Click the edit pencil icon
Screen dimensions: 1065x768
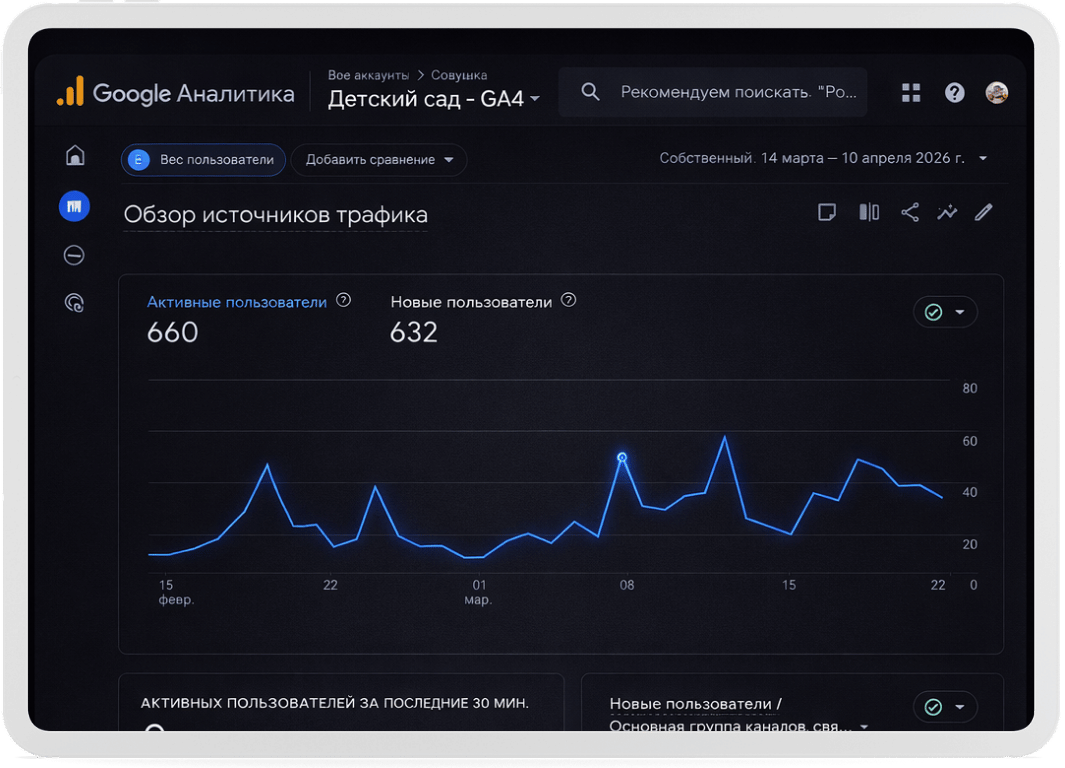[x=984, y=212]
